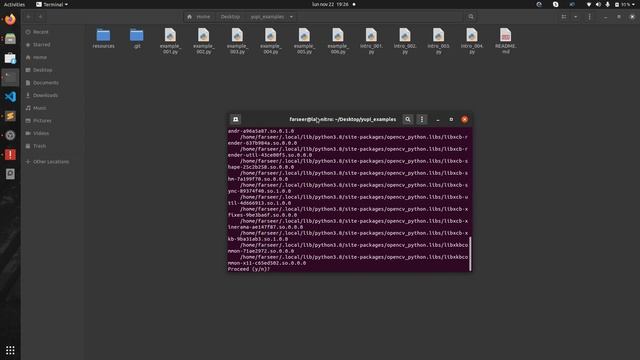Go back in Files navigation

point(29,17)
